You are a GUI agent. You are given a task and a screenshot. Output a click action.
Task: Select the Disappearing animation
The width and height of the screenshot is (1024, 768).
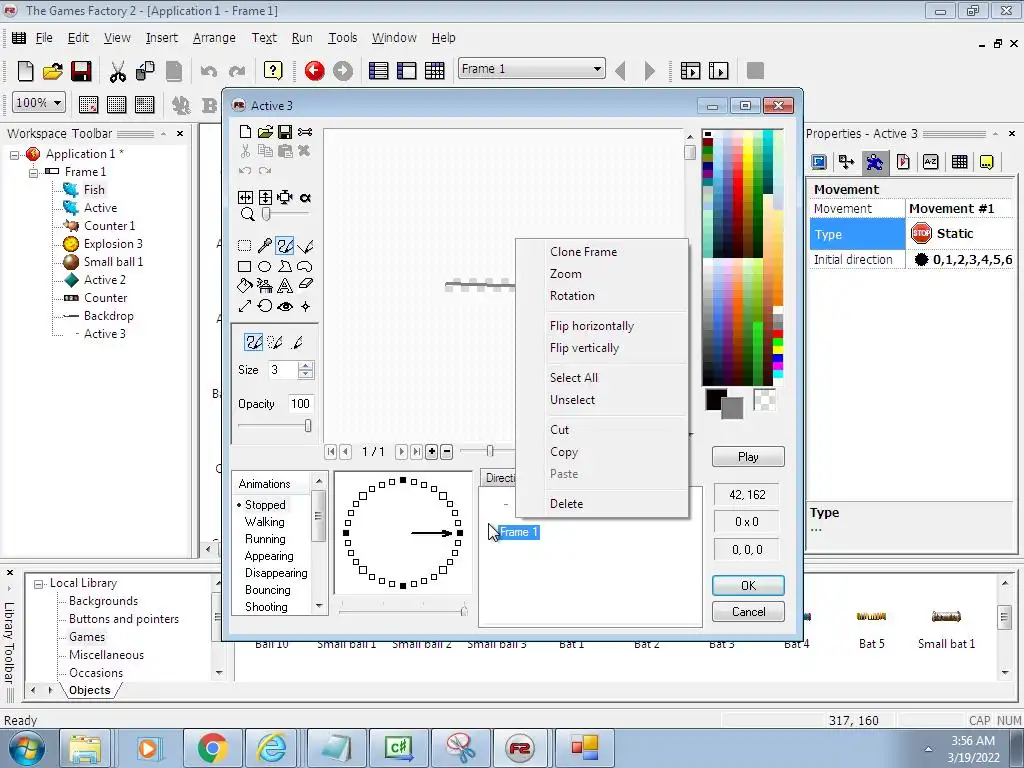click(x=276, y=573)
